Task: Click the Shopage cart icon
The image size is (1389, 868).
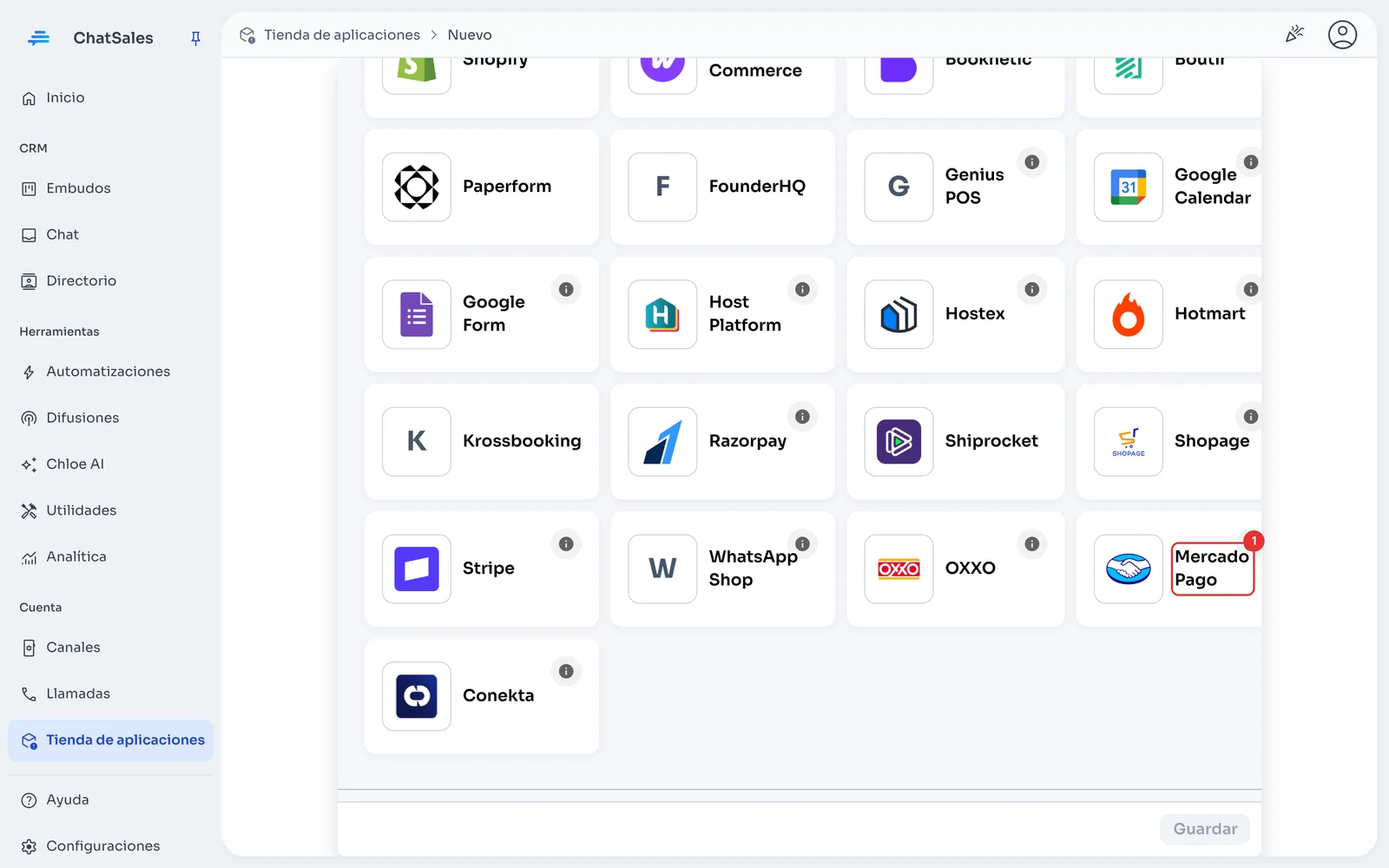Action: pyautogui.click(x=1129, y=442)
